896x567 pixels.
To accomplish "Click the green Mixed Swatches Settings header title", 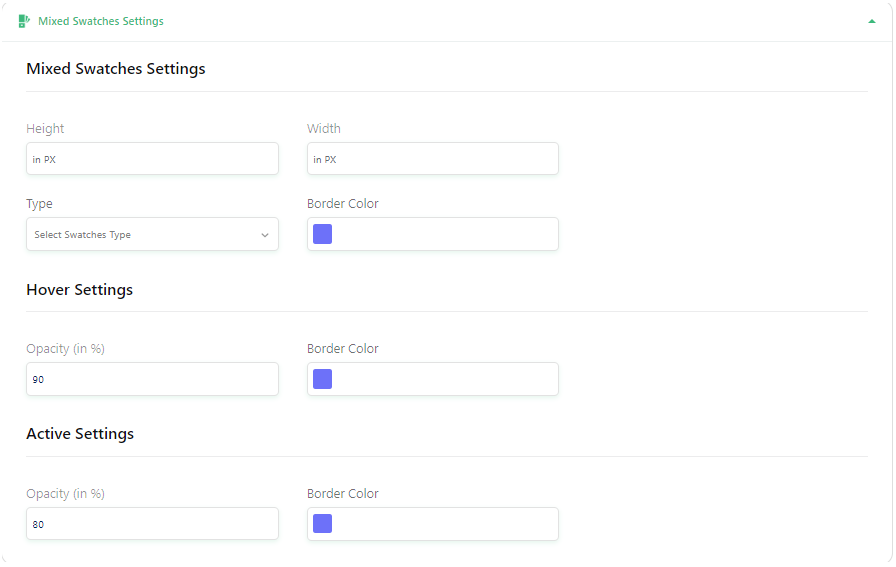I will (x=101, y=21).
